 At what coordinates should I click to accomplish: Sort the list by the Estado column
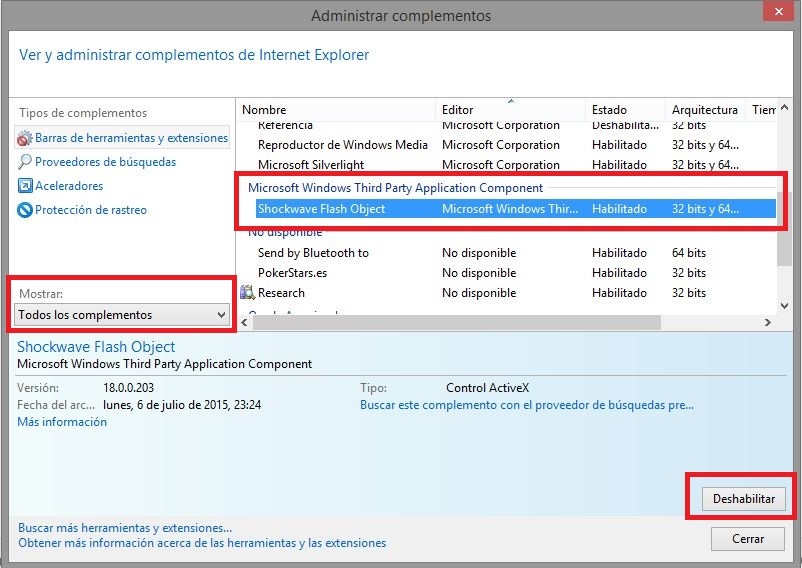coord(626,109)
